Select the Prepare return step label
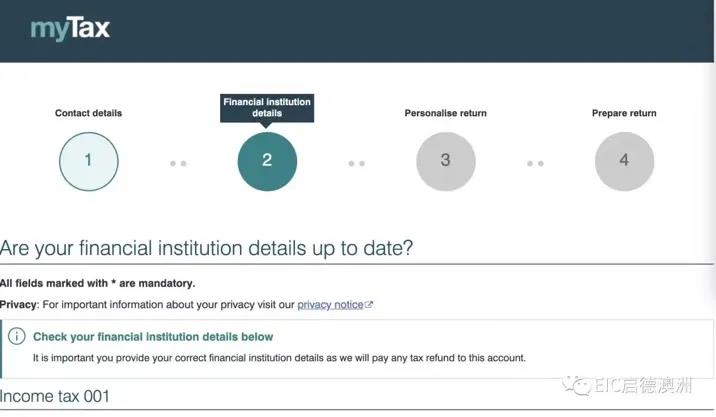The image size is (716, 417). 624,113
